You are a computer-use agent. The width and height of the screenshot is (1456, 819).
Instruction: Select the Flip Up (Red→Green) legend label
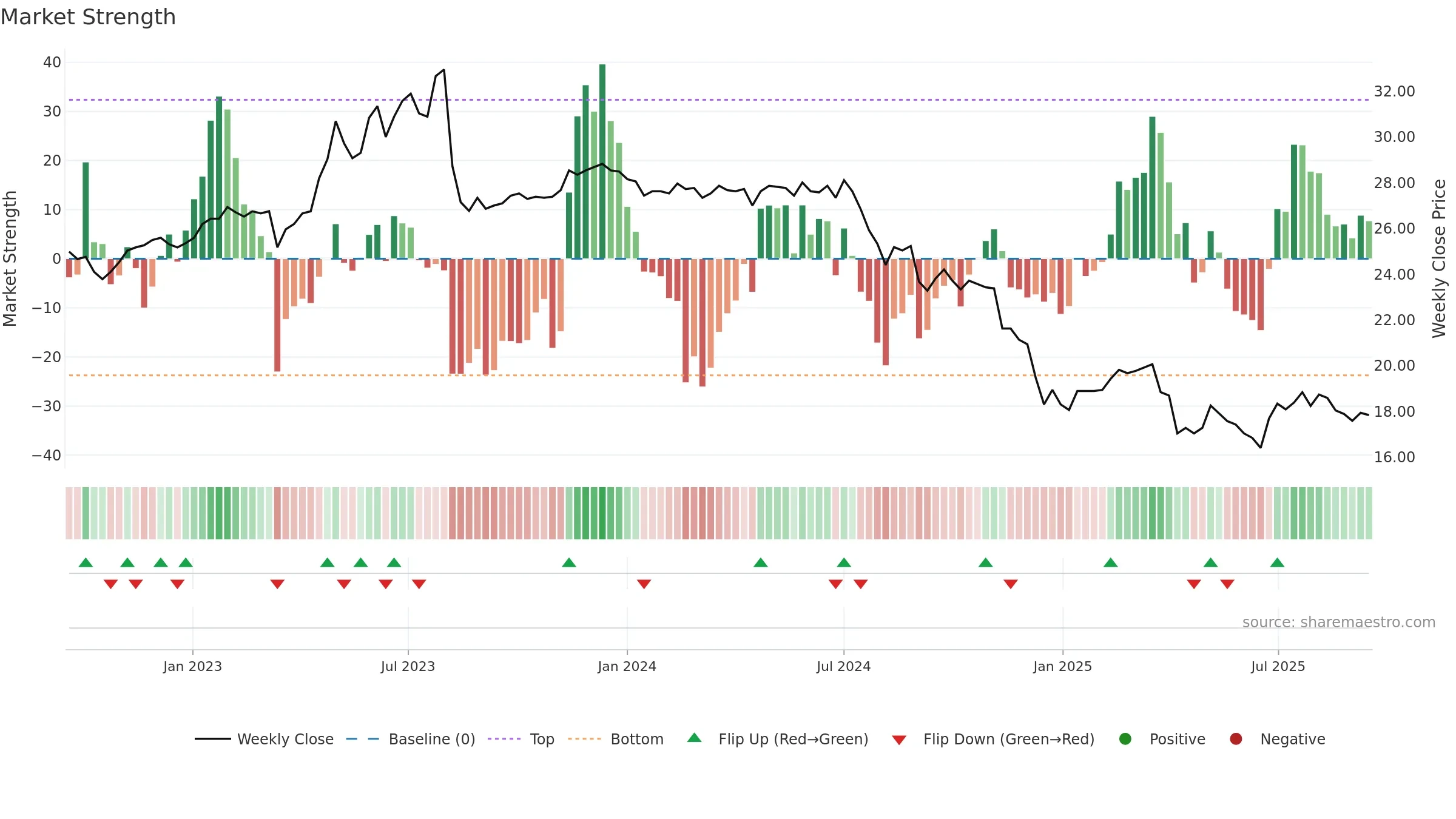[x=794, y=739]
